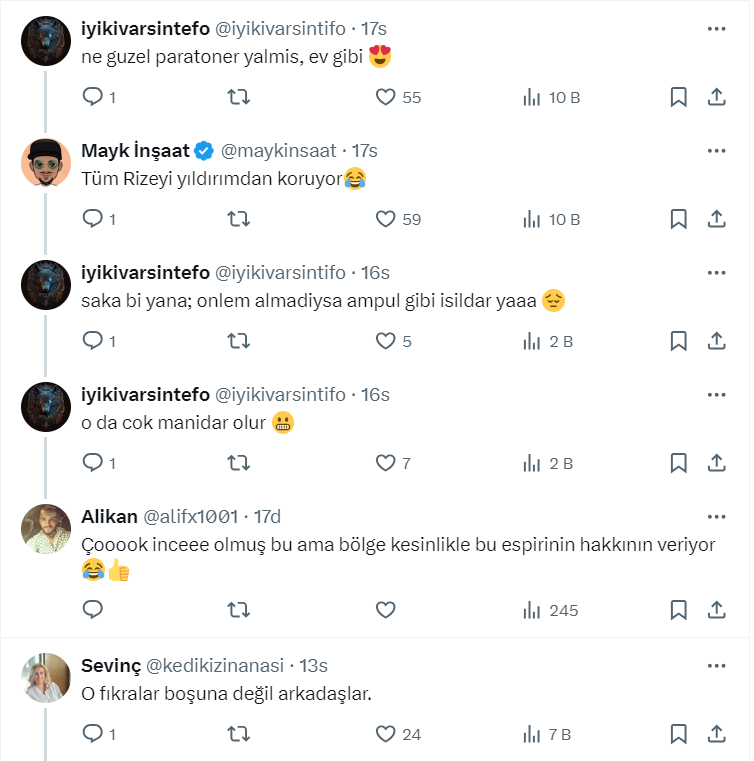Open the 13s timestamp on Sevinç's tweet
Image resolution: width=754 pixels, height=761 pixels.
313,665
